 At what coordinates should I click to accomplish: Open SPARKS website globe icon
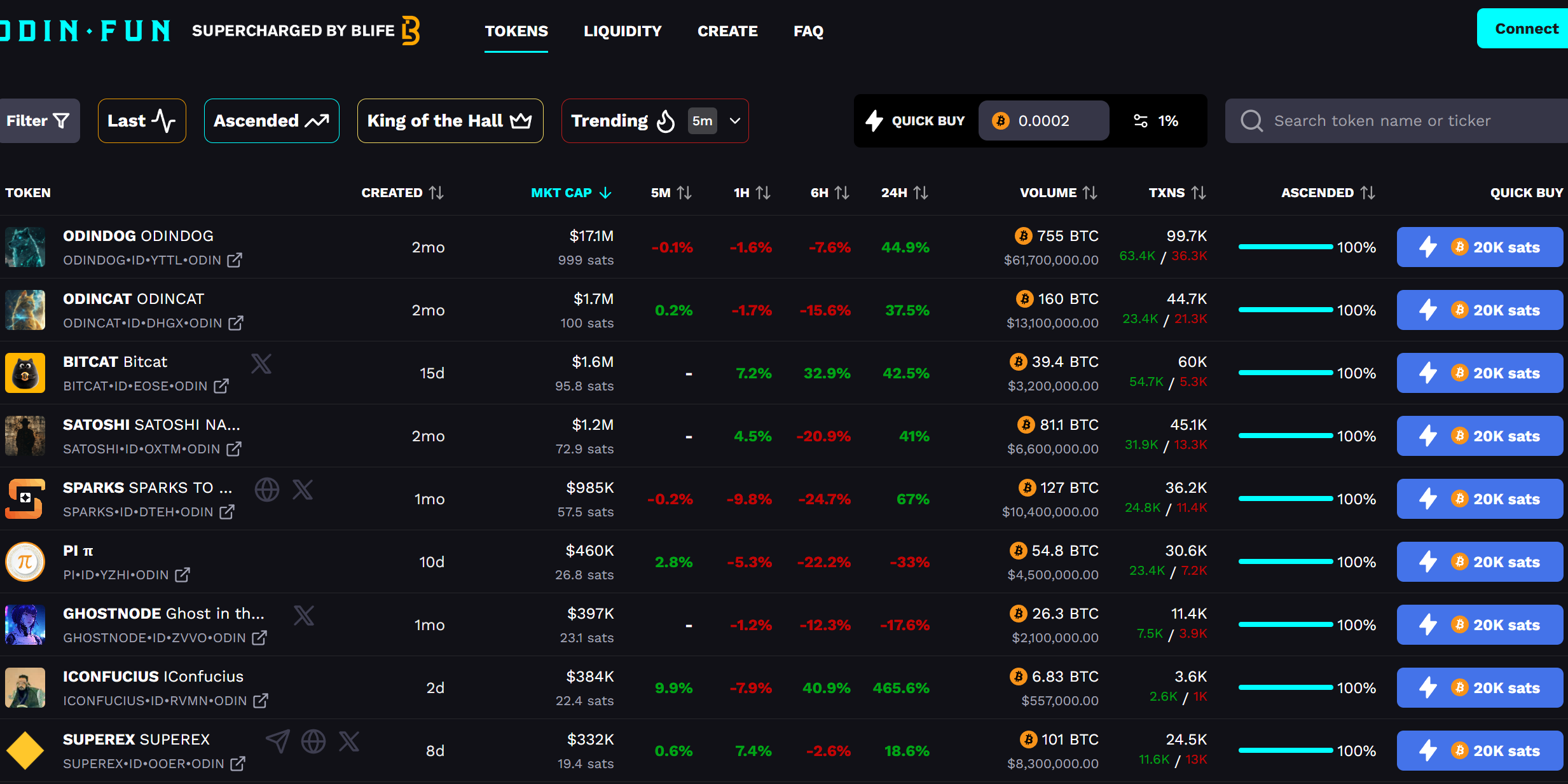[267, 490]
